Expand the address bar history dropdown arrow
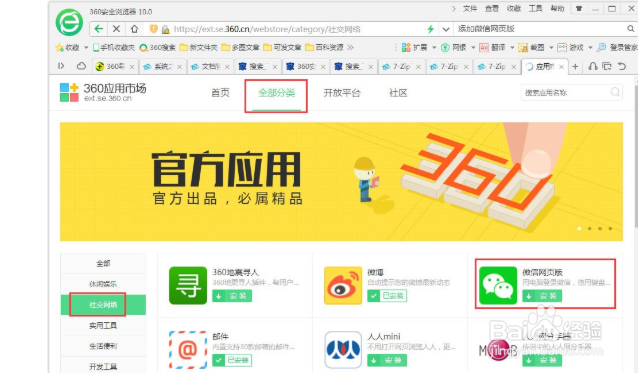The height and width of the screenshot is (373, 638). tap(446, 29)
